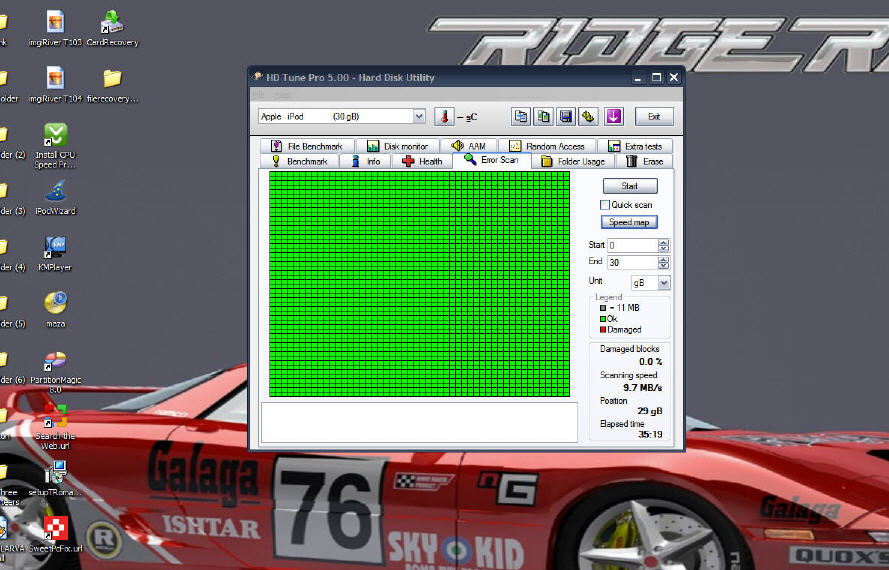Image resolution: width=889 pixels, height=570 pixels.
Task: Select Install CPU Speed Pro icon
Action: 55,146
